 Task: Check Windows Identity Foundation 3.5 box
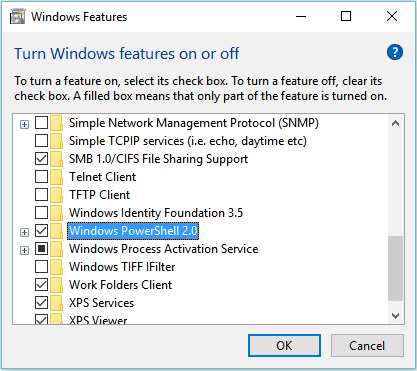pyautogui.click(x=41, y=213)
